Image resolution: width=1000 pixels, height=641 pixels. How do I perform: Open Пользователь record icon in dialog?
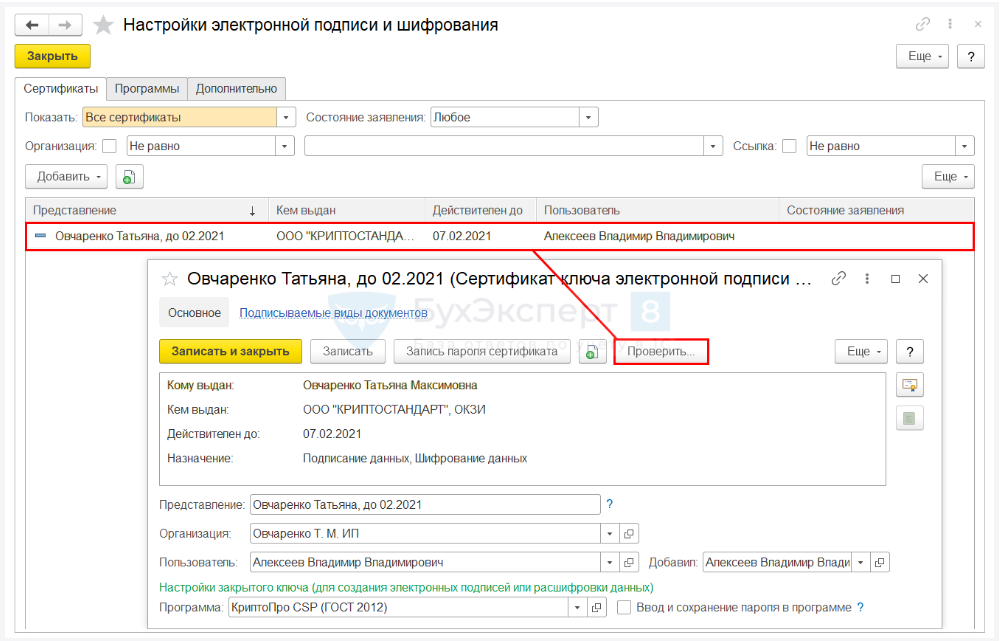(629, 563)
